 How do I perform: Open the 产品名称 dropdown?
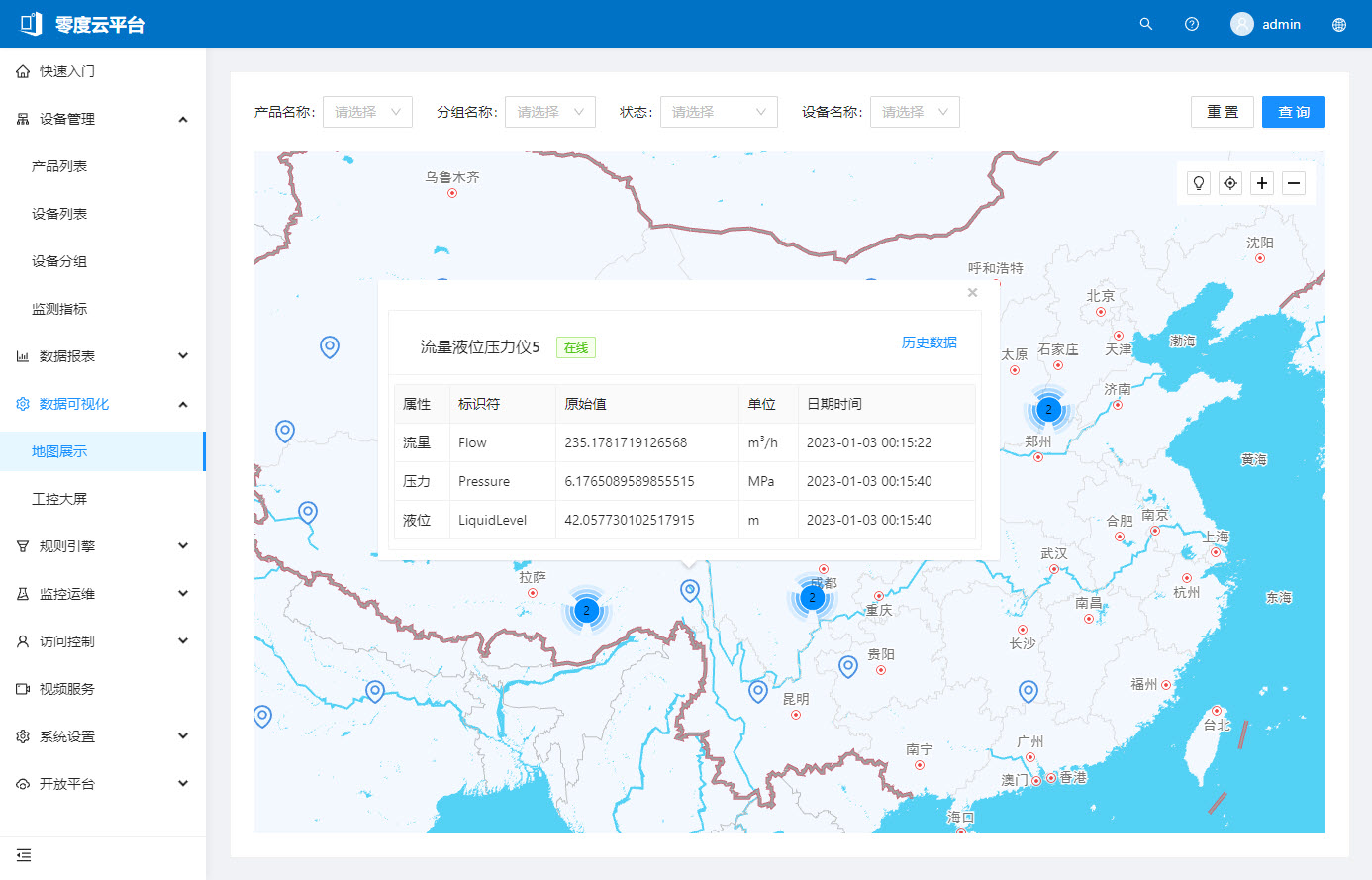pos(367,112)
